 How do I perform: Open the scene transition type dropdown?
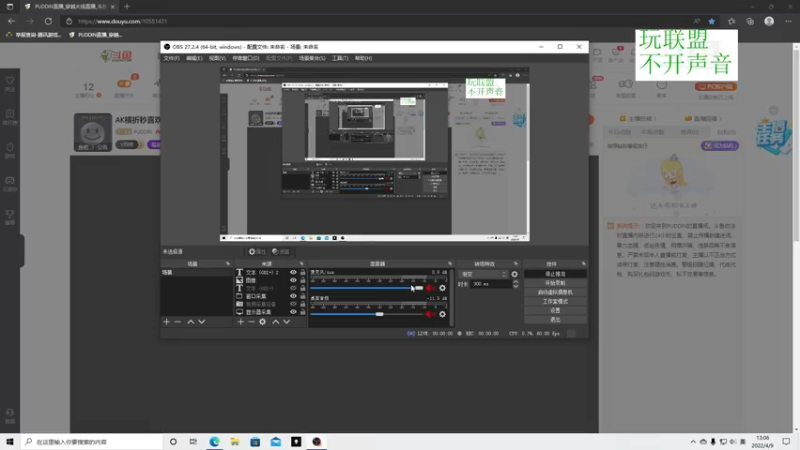pyautogui.click(x=483, y=274)
